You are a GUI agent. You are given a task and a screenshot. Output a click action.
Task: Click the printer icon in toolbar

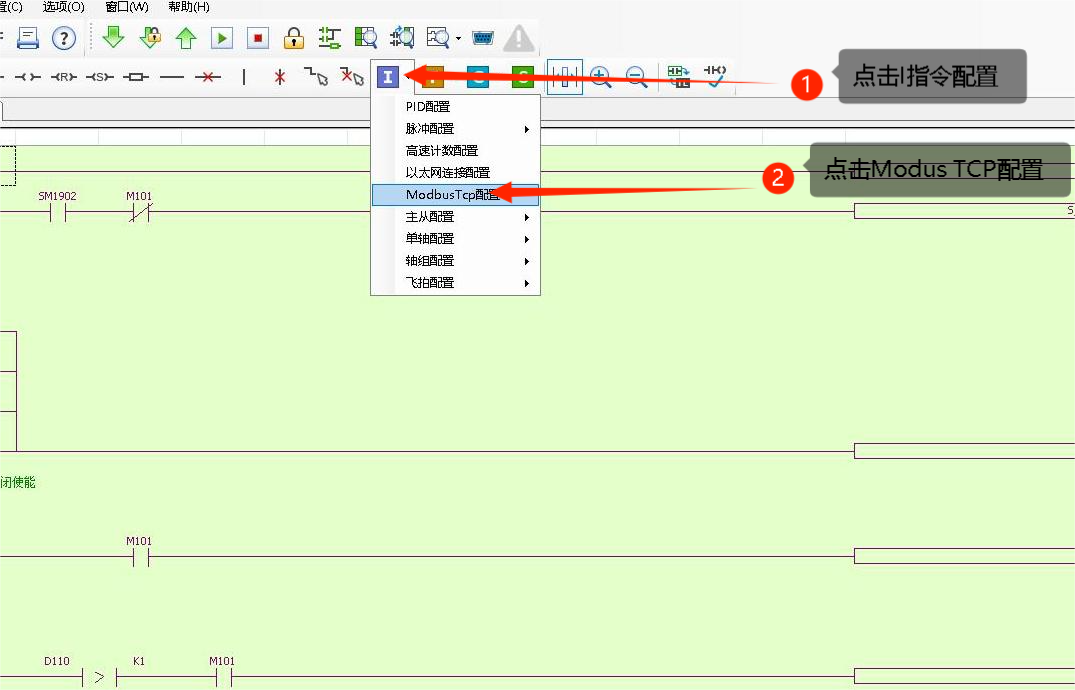coord(27,38)
